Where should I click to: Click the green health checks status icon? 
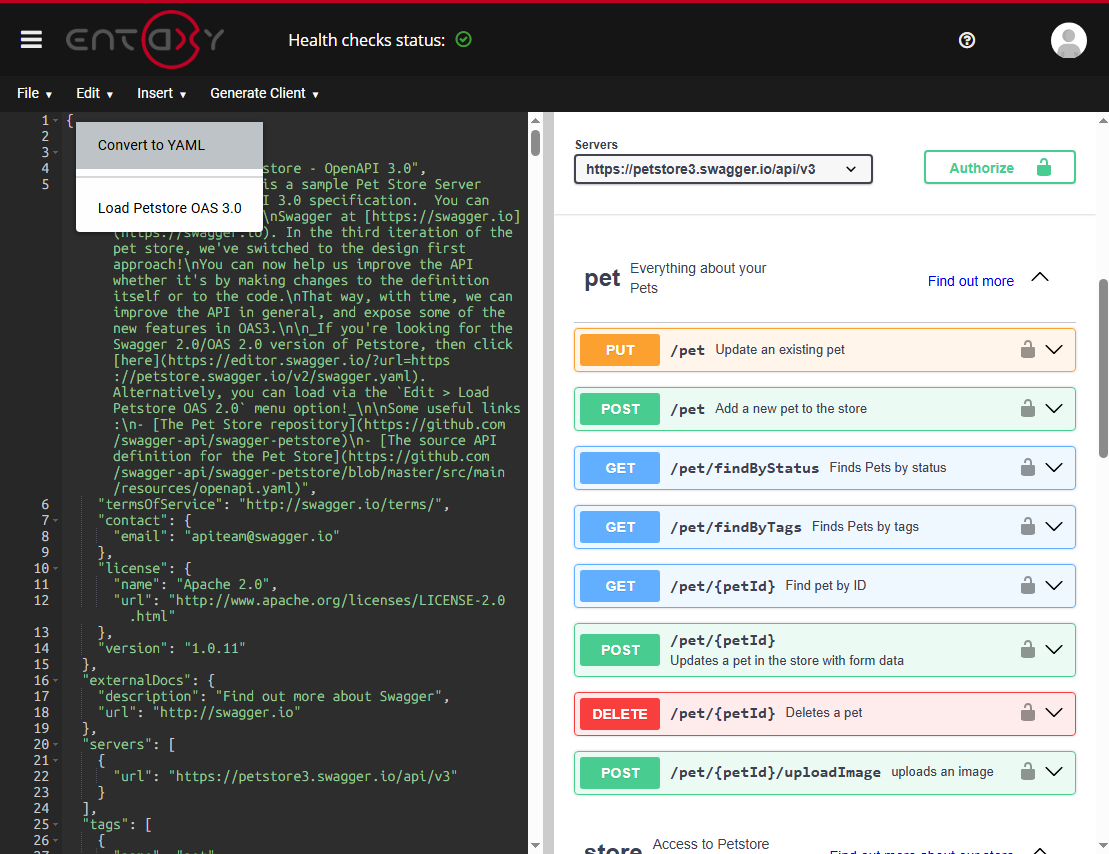pos(463,40)
